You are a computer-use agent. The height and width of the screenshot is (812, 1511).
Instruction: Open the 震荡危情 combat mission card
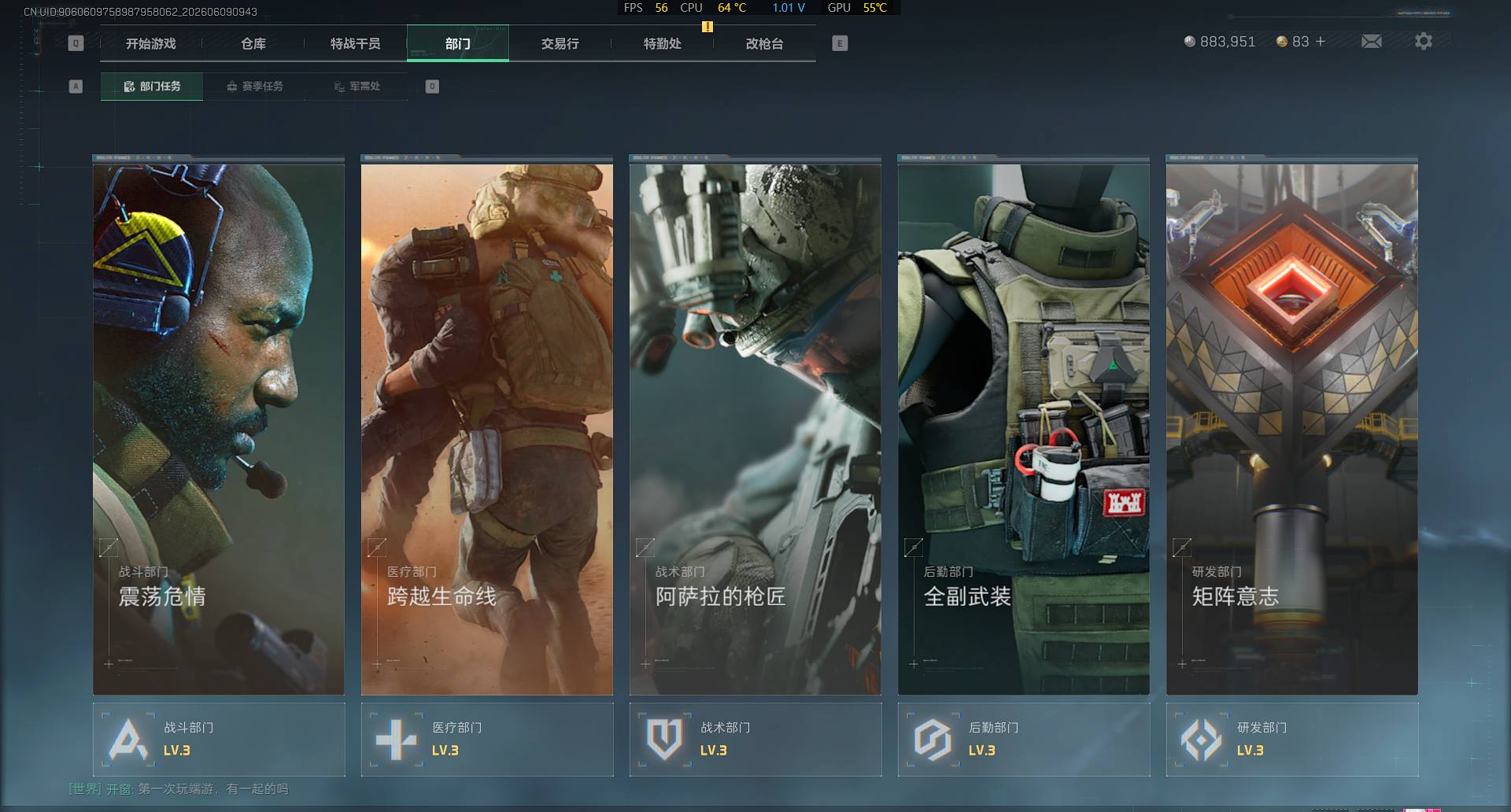click(219, 429)
